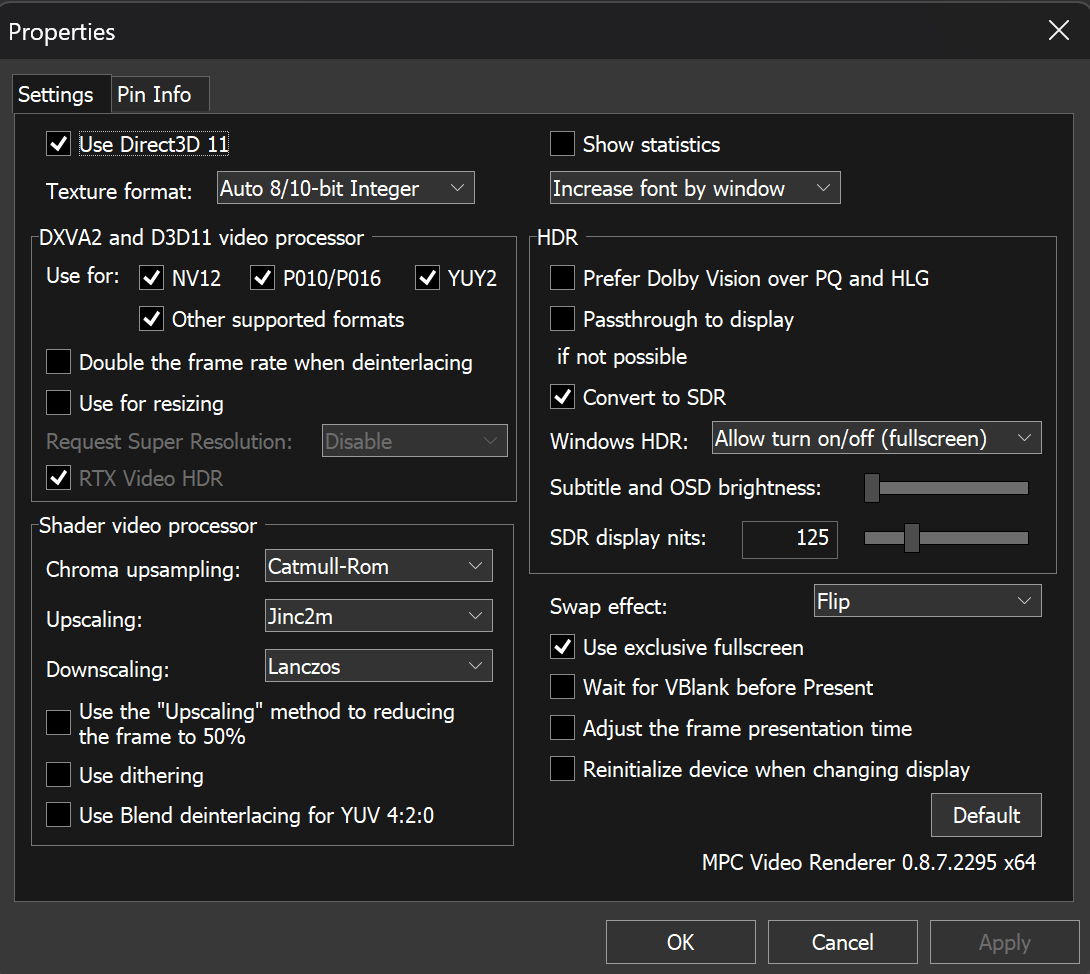Enable Prefer Dolby Vision over PQ and HLG
This screenshot has height=974, width=1090.
[562, 278]
